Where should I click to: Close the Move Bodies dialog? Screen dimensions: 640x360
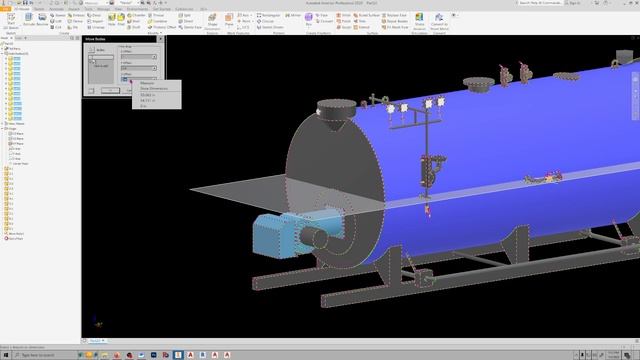pos(160,39)
